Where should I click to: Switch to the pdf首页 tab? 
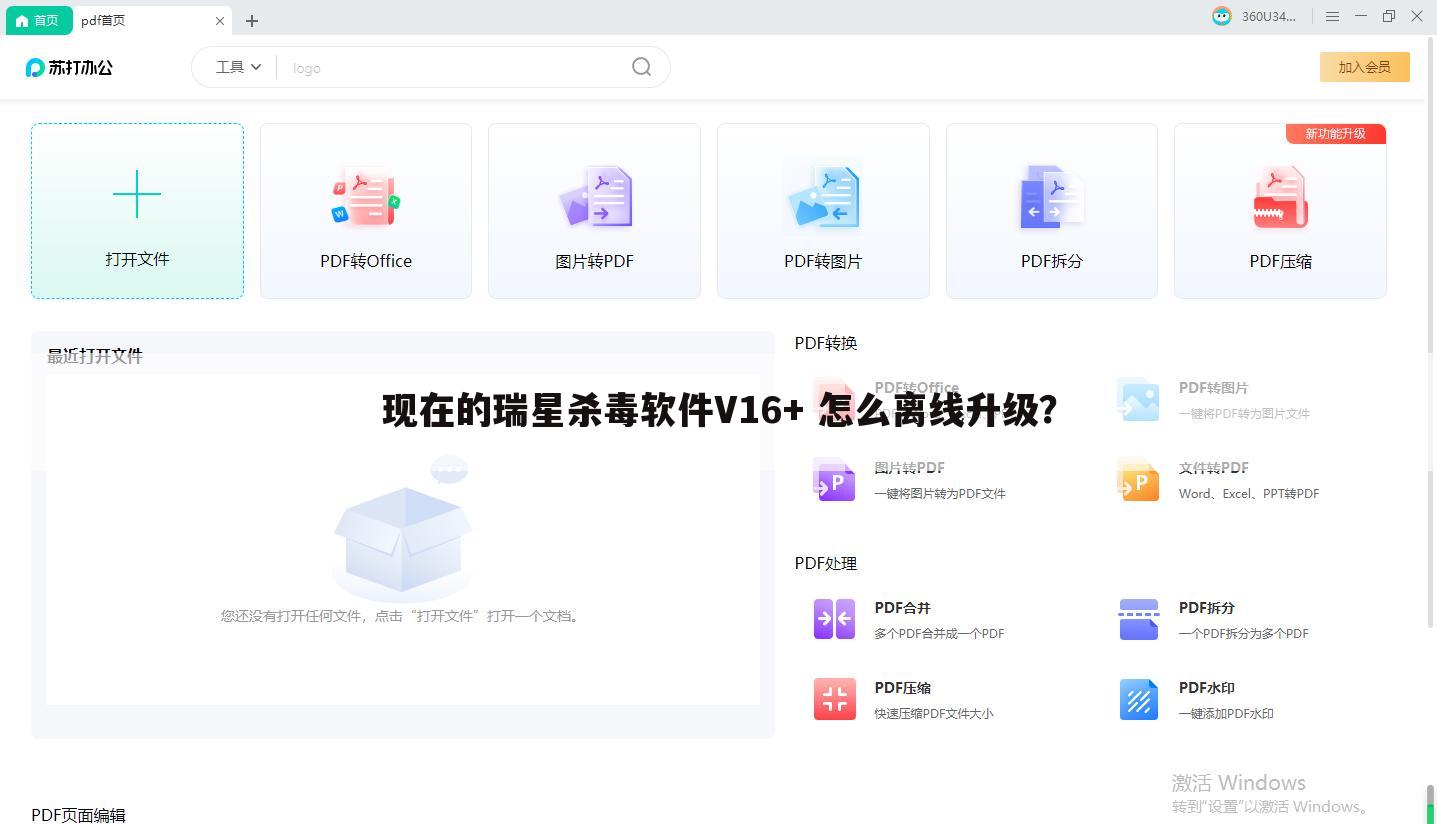[x=154, y=20]
